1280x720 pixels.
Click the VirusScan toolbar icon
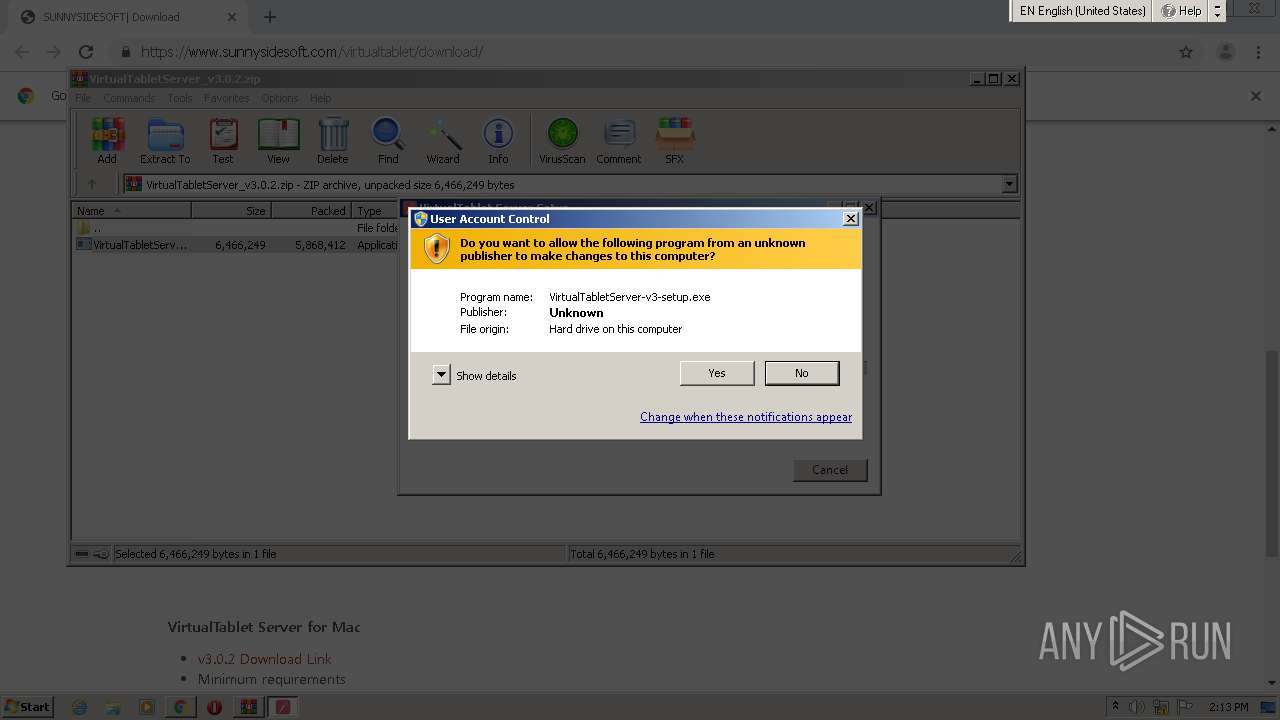tap(562, 141)
